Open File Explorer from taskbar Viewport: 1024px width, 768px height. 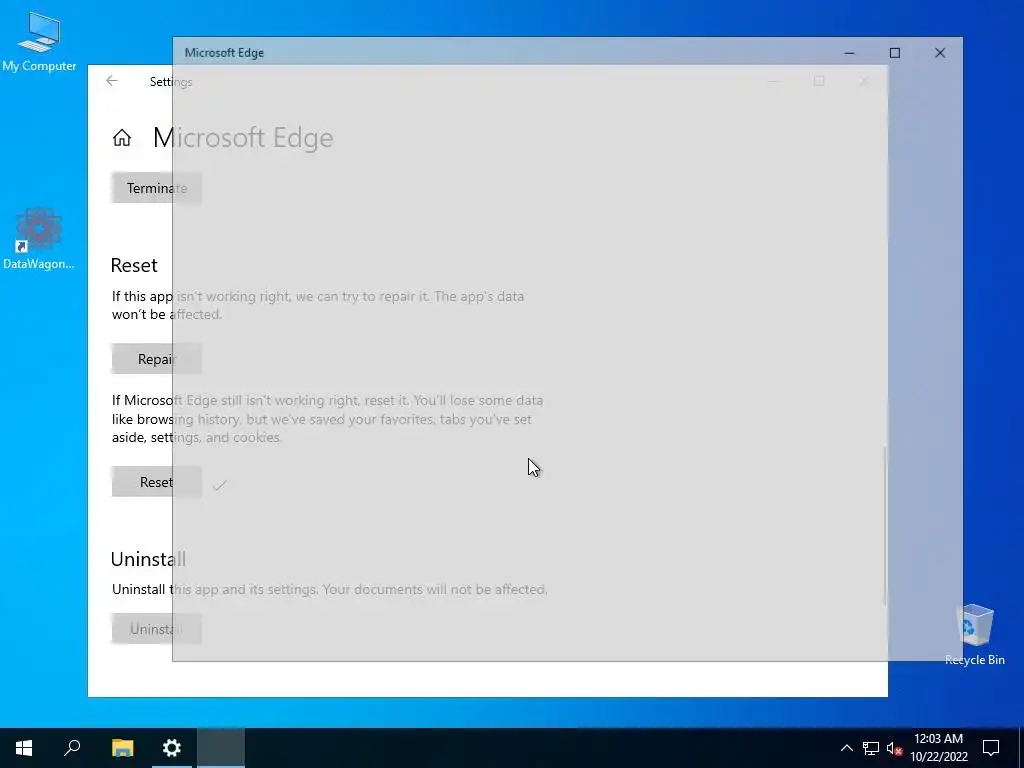point(122,748)
